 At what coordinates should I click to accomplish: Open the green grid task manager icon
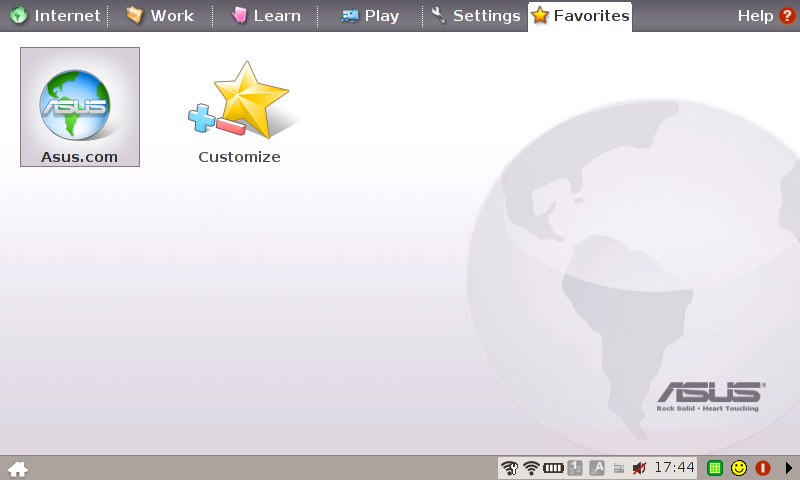715,468
